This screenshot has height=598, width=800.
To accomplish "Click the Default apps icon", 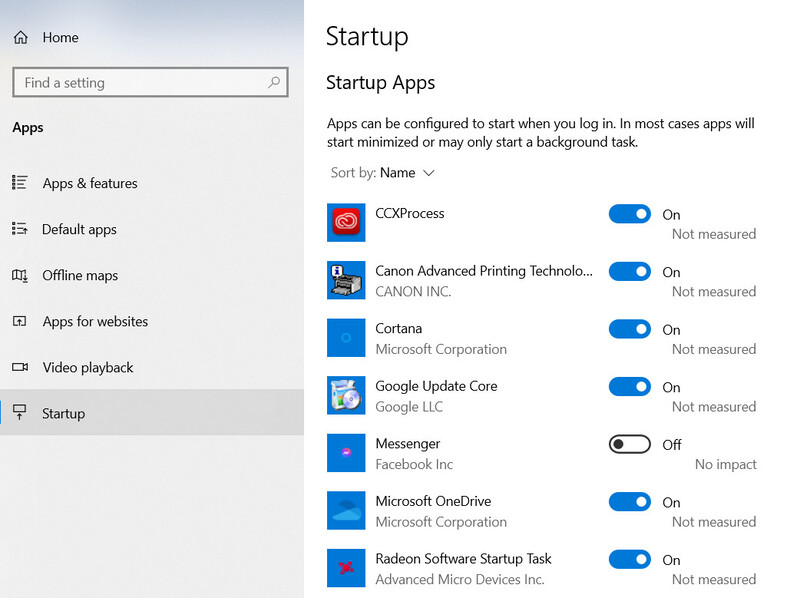I will tap(19, 229).
